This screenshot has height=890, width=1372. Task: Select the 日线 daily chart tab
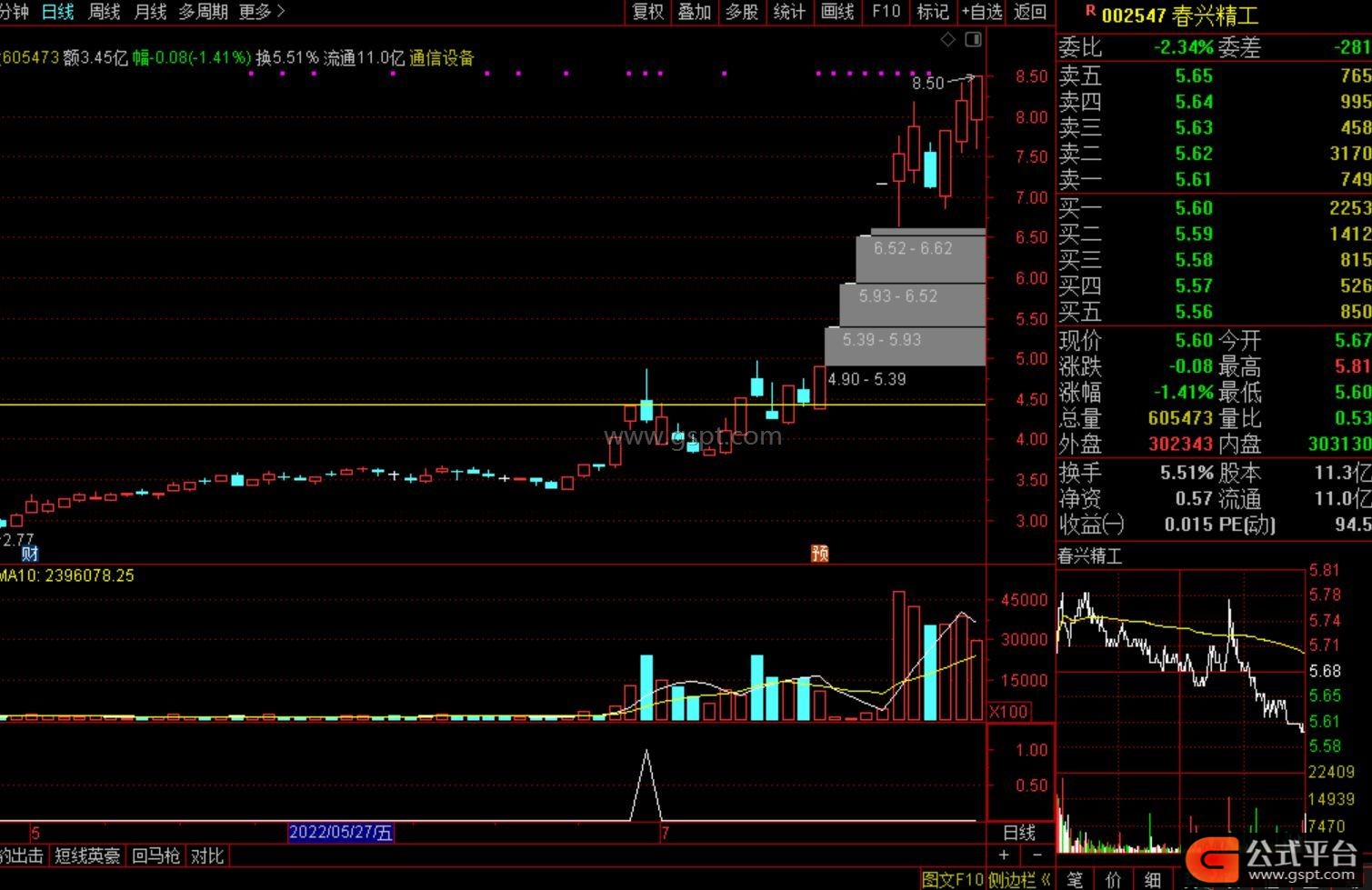[x=58, y=12]
